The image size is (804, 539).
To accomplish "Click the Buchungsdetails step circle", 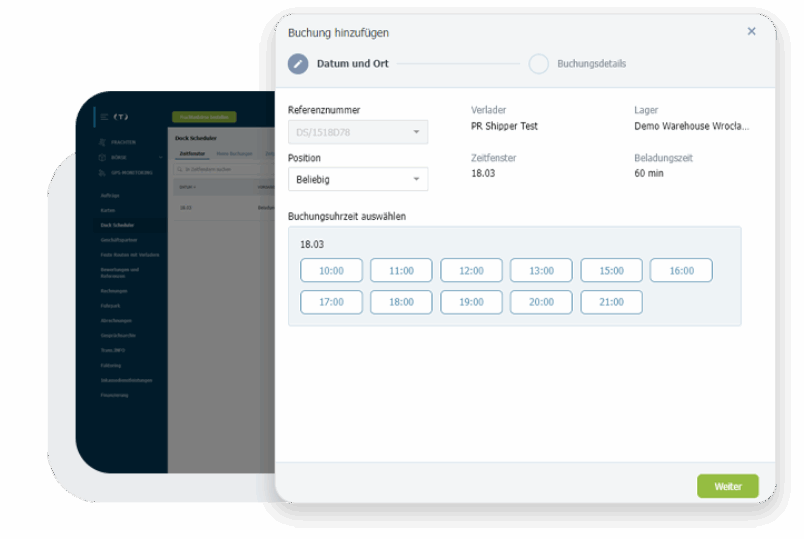I will click(x=539, y=64).
